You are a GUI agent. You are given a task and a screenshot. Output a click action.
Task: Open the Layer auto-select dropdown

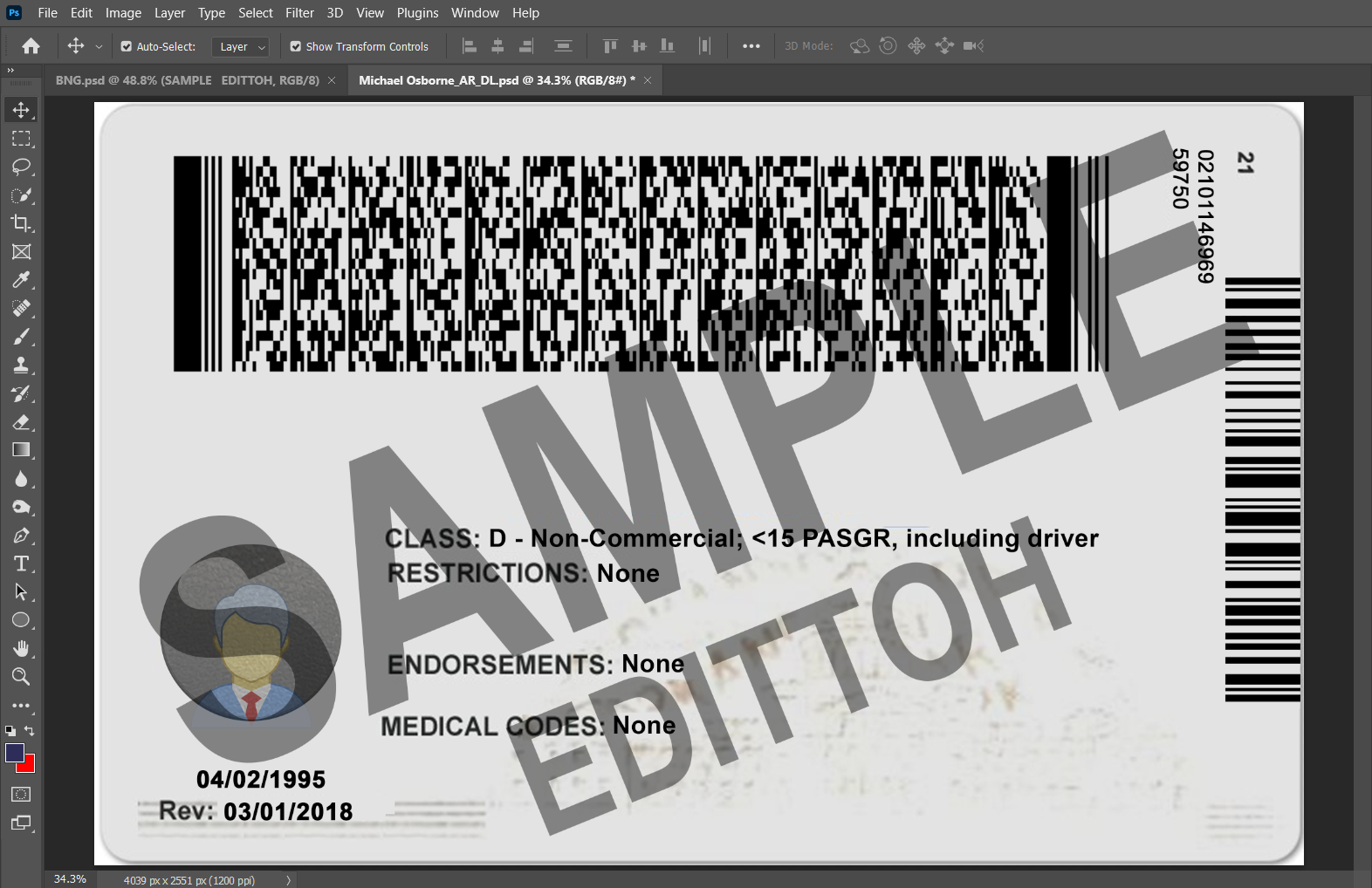click(x=240, y=47)
